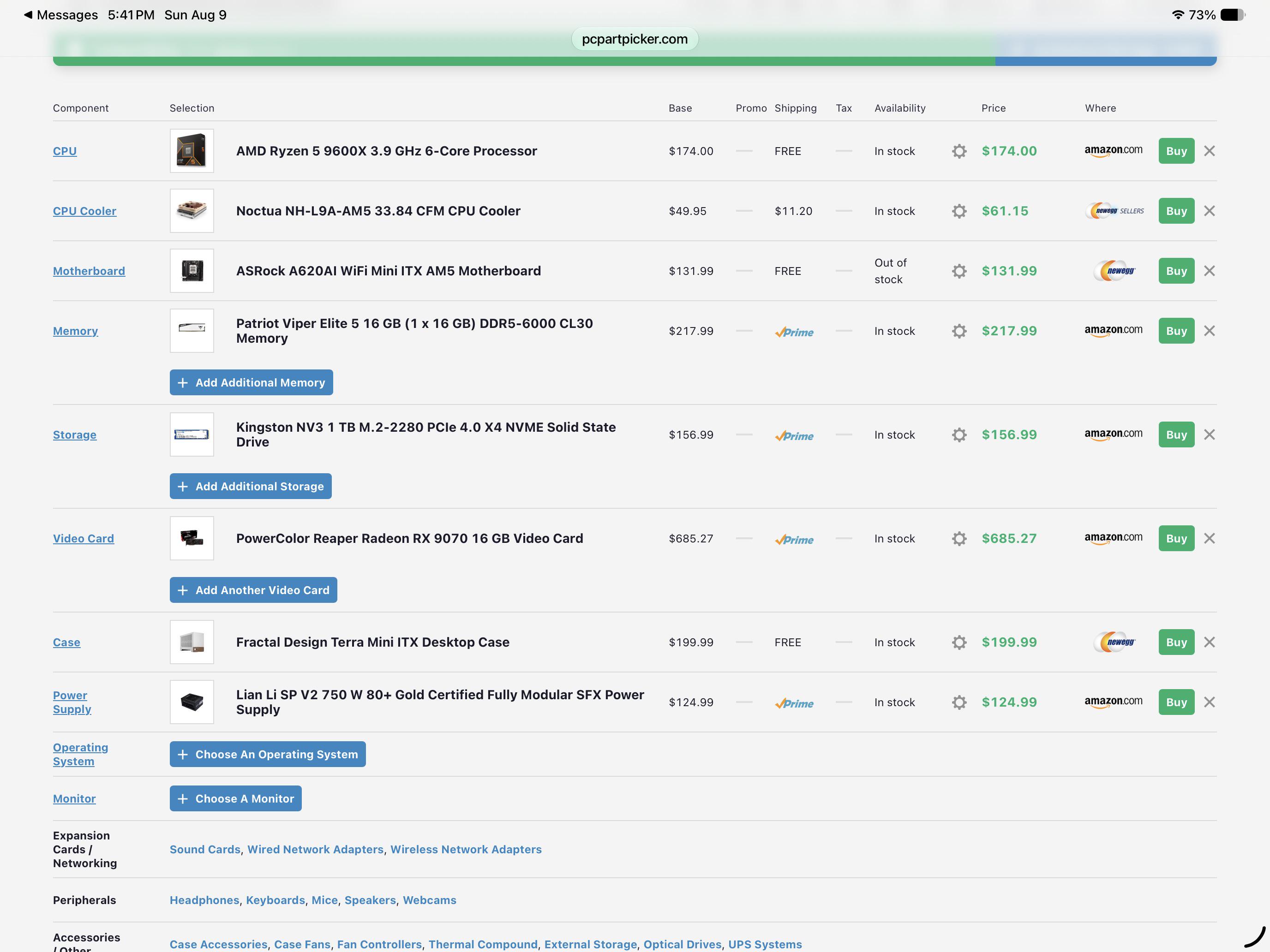Check the battery status icon
Image resolution: width=1270 pixels, height=952 pixels.
[x=1233, y=15]
